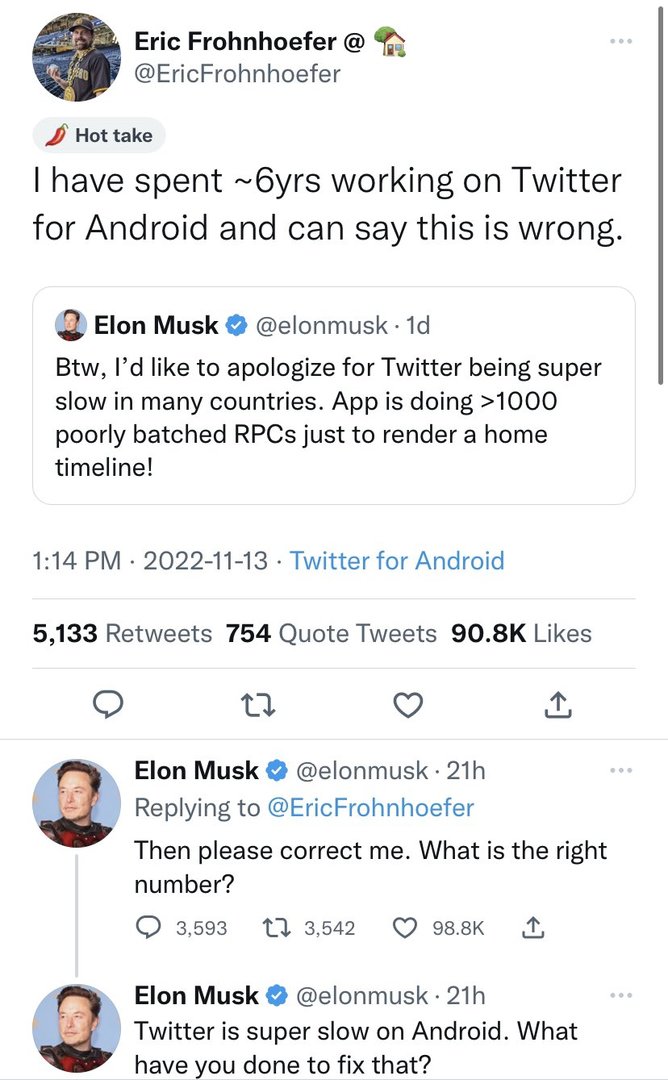Reply to Eric Frohnhoefer's main tweet

(107, 706)
